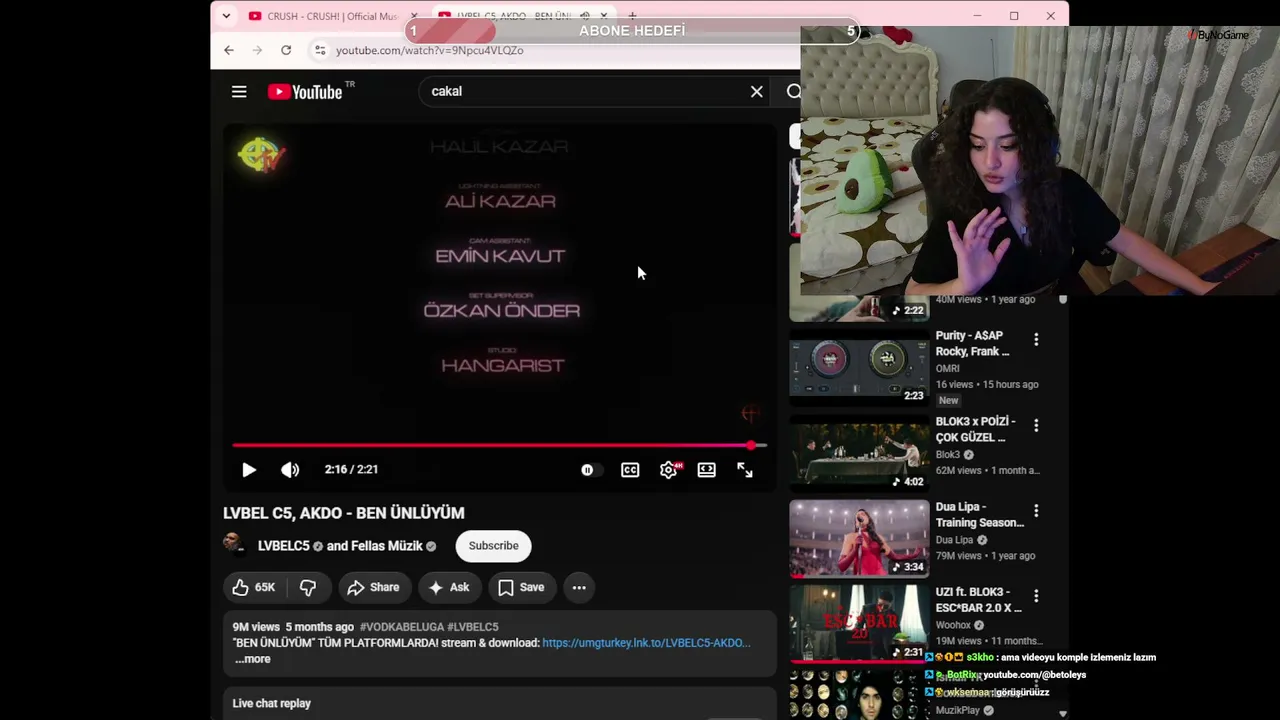Mute the video with the speaker icon
The width and height of the screenshot is (1280, 720).
point(290,470)
